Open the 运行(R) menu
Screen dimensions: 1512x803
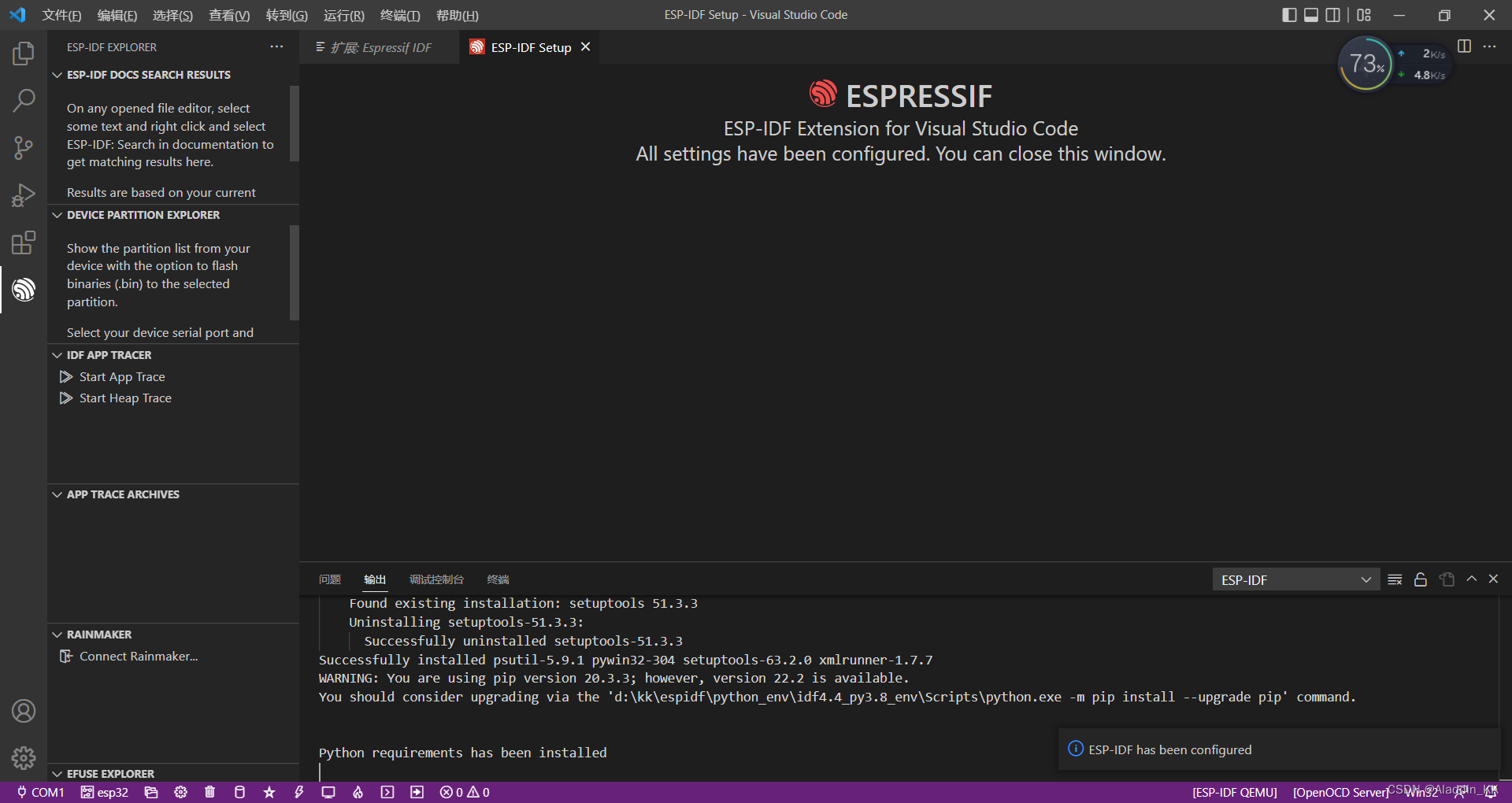click(x=344, y=15)
